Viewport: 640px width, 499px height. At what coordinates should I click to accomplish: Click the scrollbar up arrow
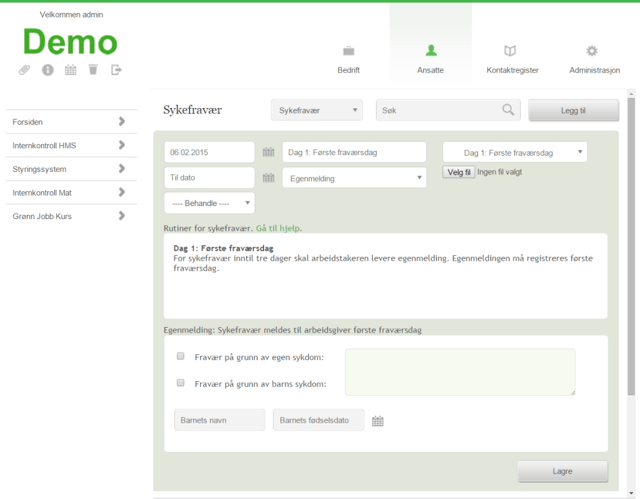click(631, 94)
